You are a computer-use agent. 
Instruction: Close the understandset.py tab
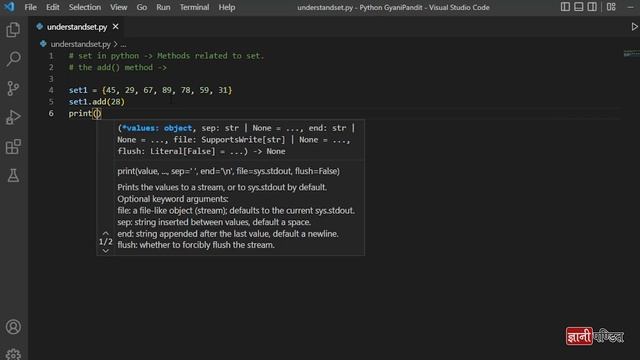click(116, 27)
